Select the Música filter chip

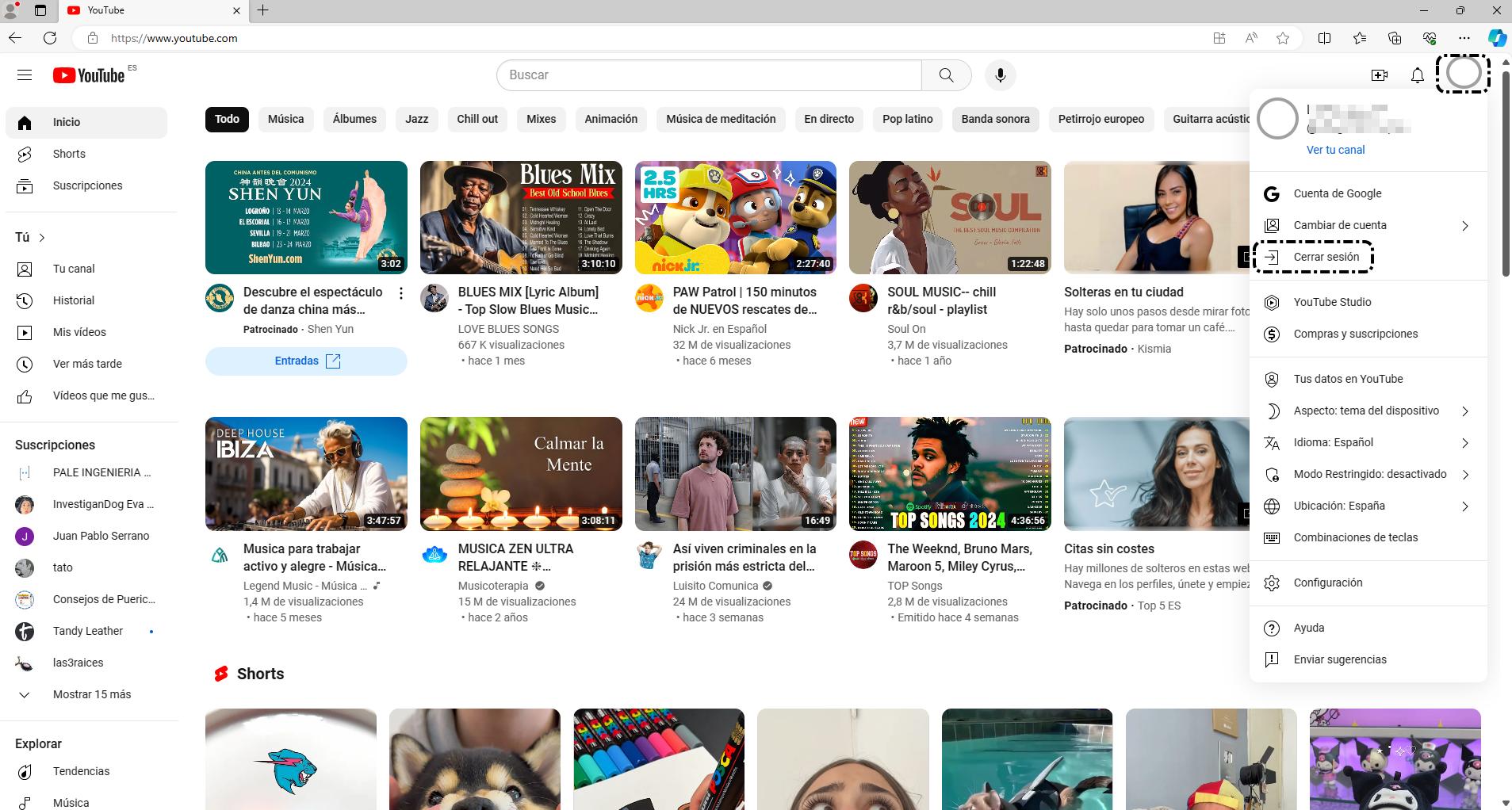pyautogui.click(x=285, y=119)
